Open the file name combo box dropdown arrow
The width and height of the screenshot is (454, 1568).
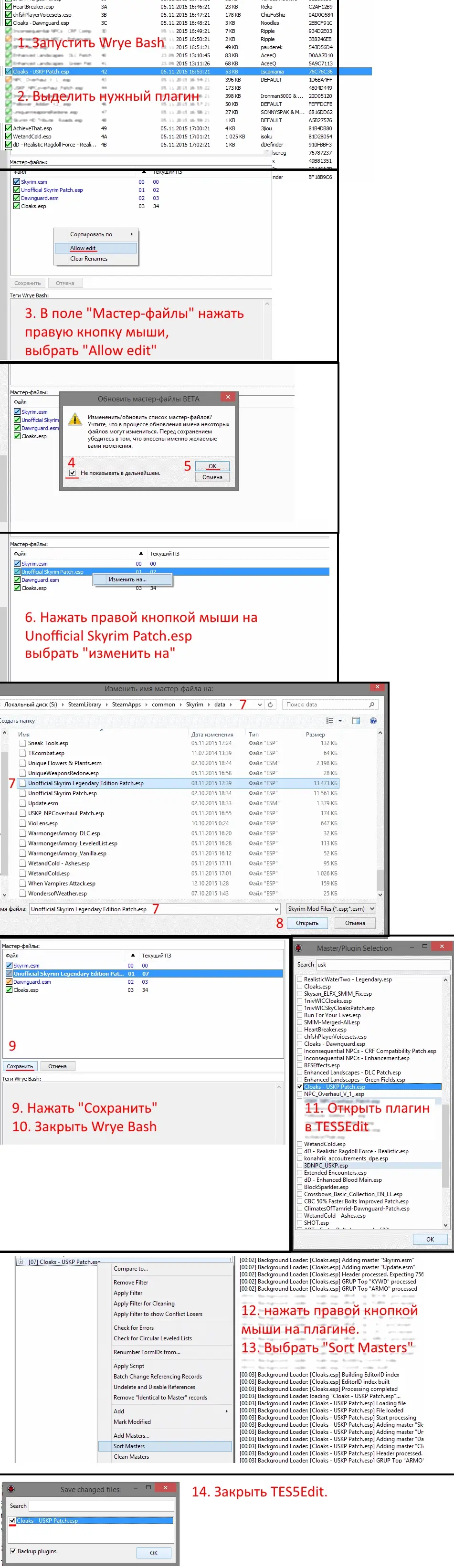(x=276, y=909)
